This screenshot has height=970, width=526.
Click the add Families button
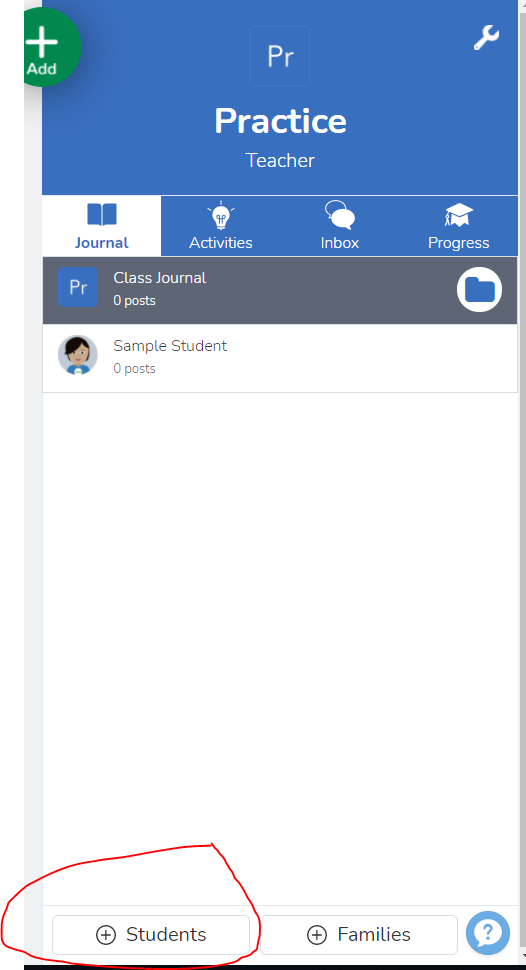(359, 935)
